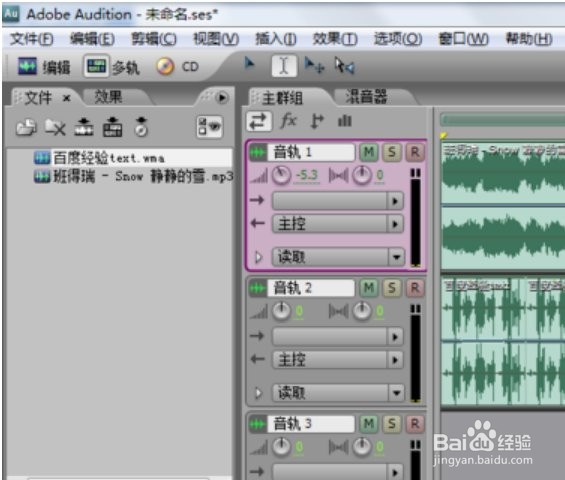Switch to Edit view icon
Image resolution: width=565 pixels, height=480 pixels.
point(27,66)
